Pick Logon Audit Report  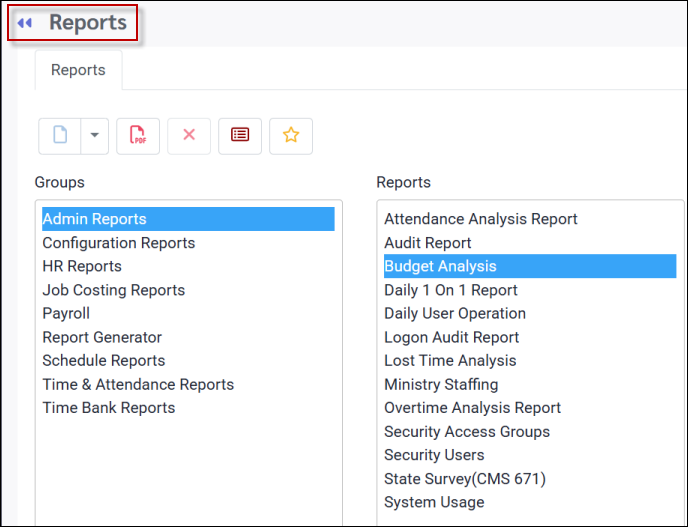pyautogui.click(x=530, y=337)
